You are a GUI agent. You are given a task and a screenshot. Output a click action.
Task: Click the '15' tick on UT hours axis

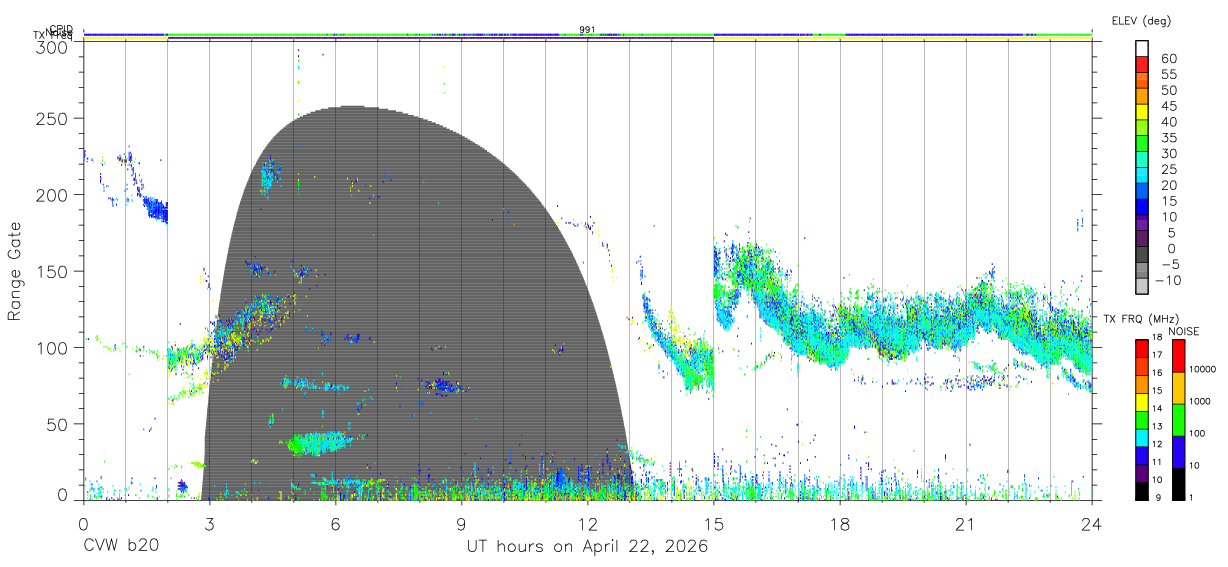point(714,524)
